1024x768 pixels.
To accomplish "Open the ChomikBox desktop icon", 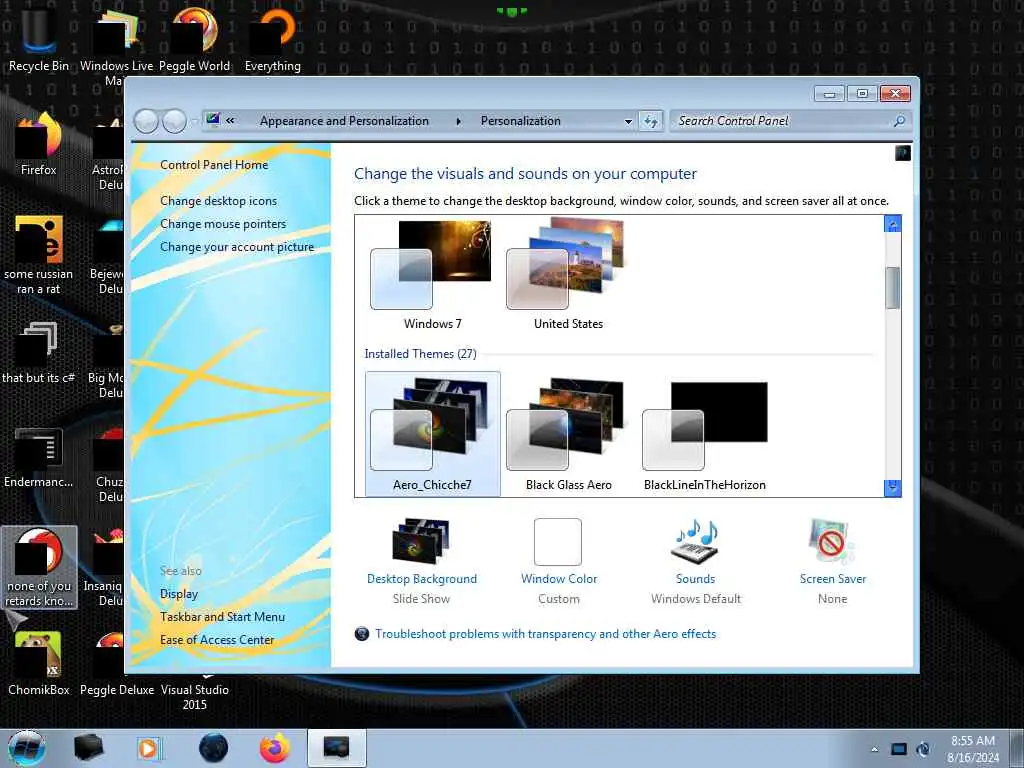I will pos(39,664).
